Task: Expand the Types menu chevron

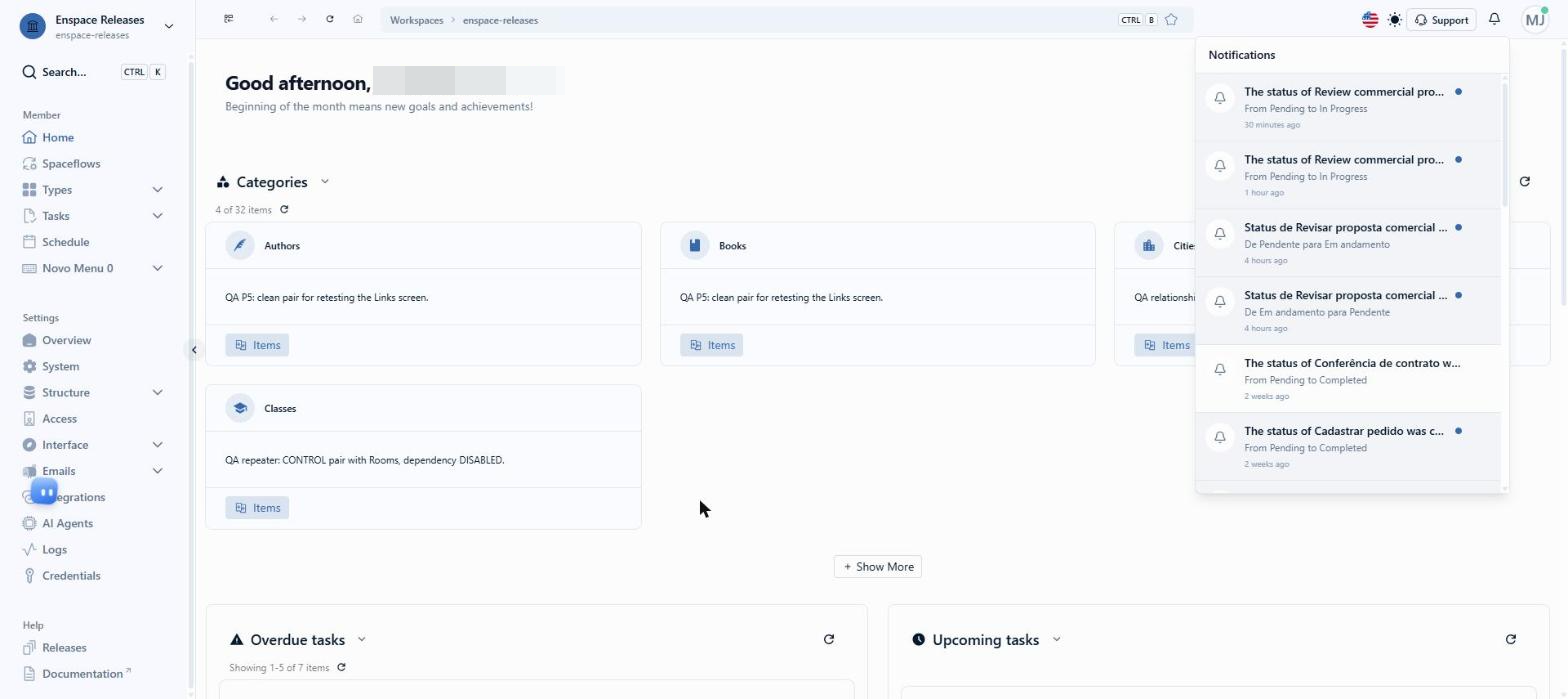Action: point(157,190)
